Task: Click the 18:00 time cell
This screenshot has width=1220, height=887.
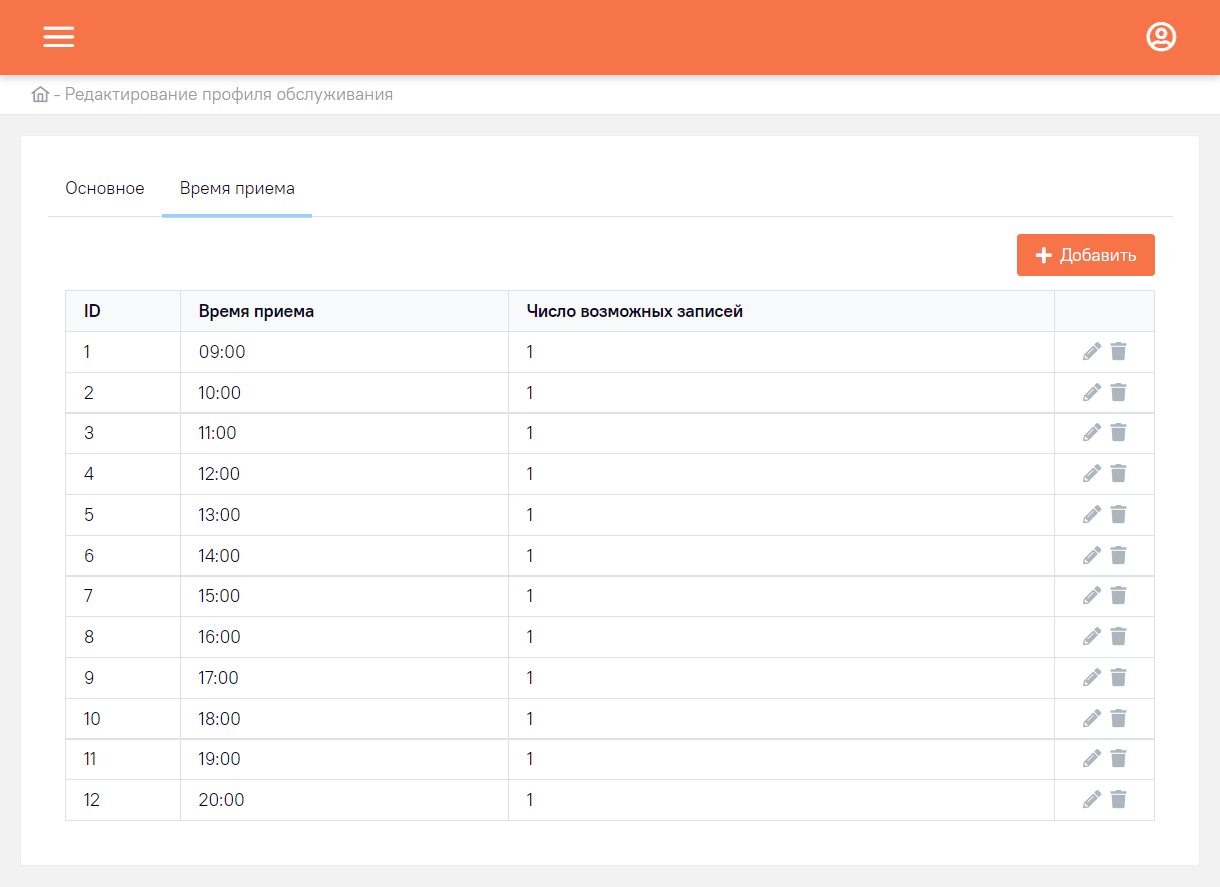Action: point(344,719)
